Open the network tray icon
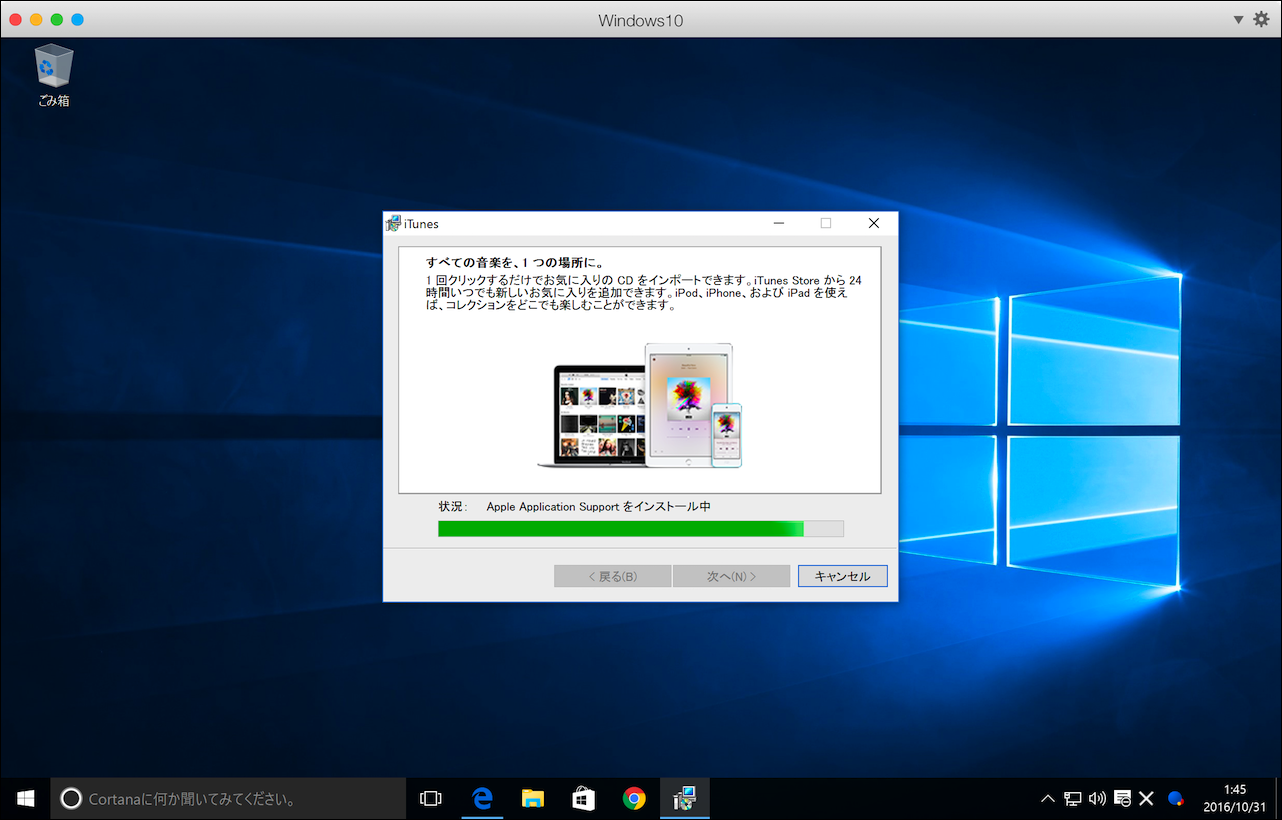The image size is (1282, 820). [x=1073, y=799]
